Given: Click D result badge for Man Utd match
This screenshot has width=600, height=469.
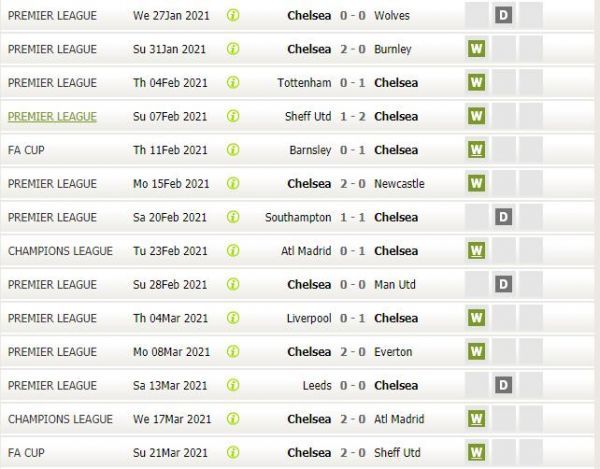Looking at the screenshot, I should (x=503, y=284).
